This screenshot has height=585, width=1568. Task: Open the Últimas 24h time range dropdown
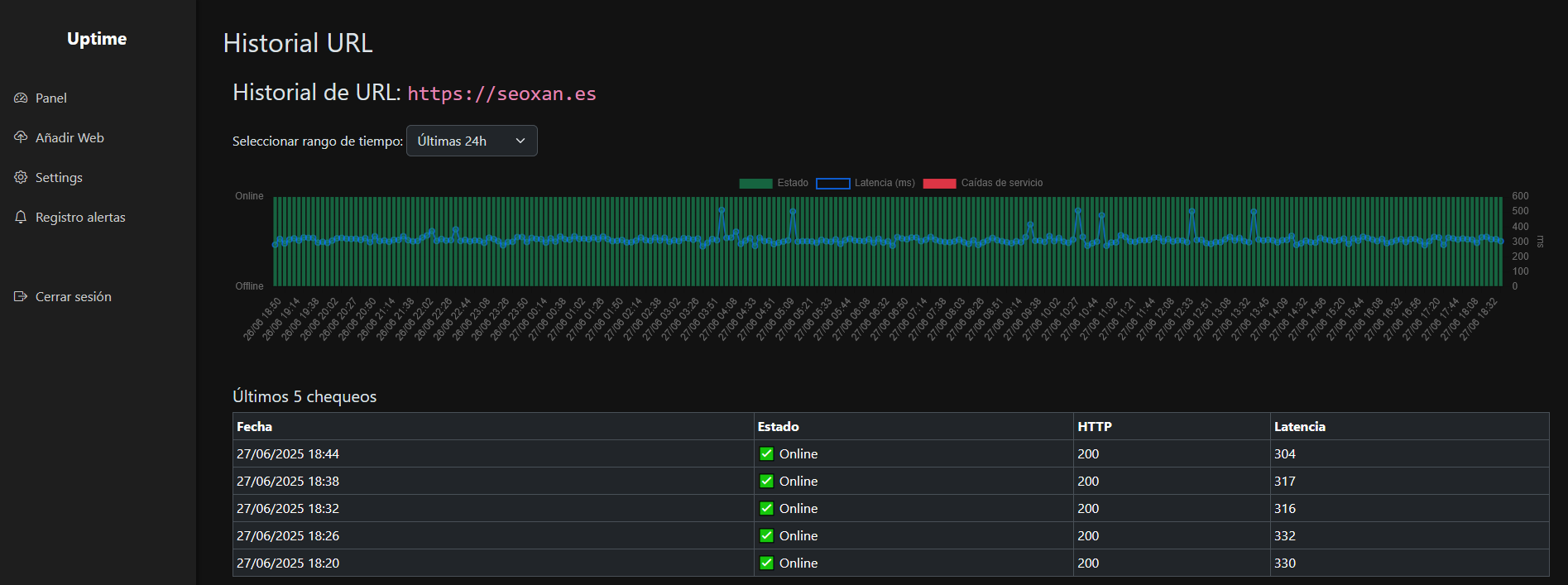472,141
